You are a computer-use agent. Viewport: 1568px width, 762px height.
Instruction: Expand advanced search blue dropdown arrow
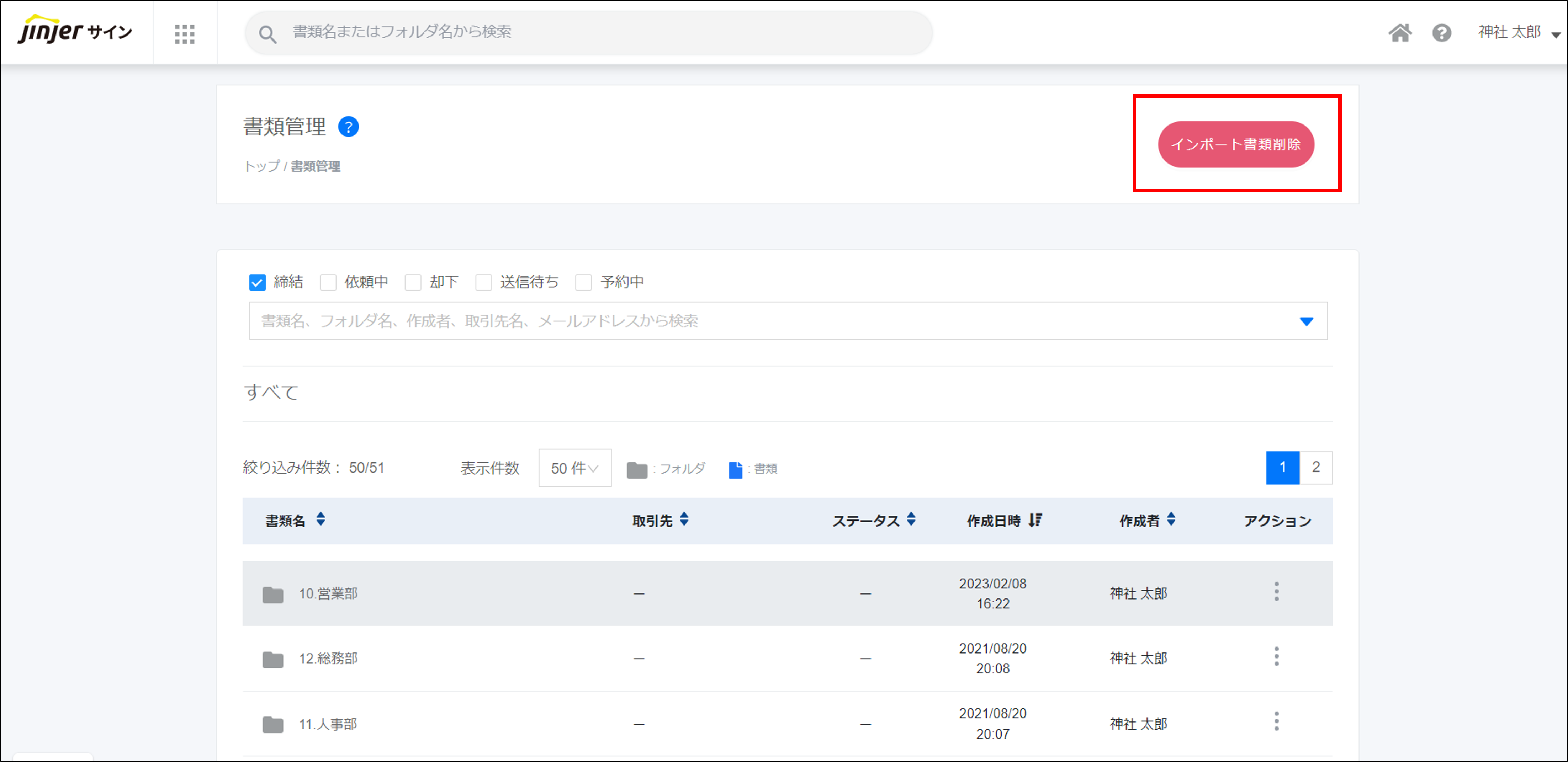tap(1306, 321)
